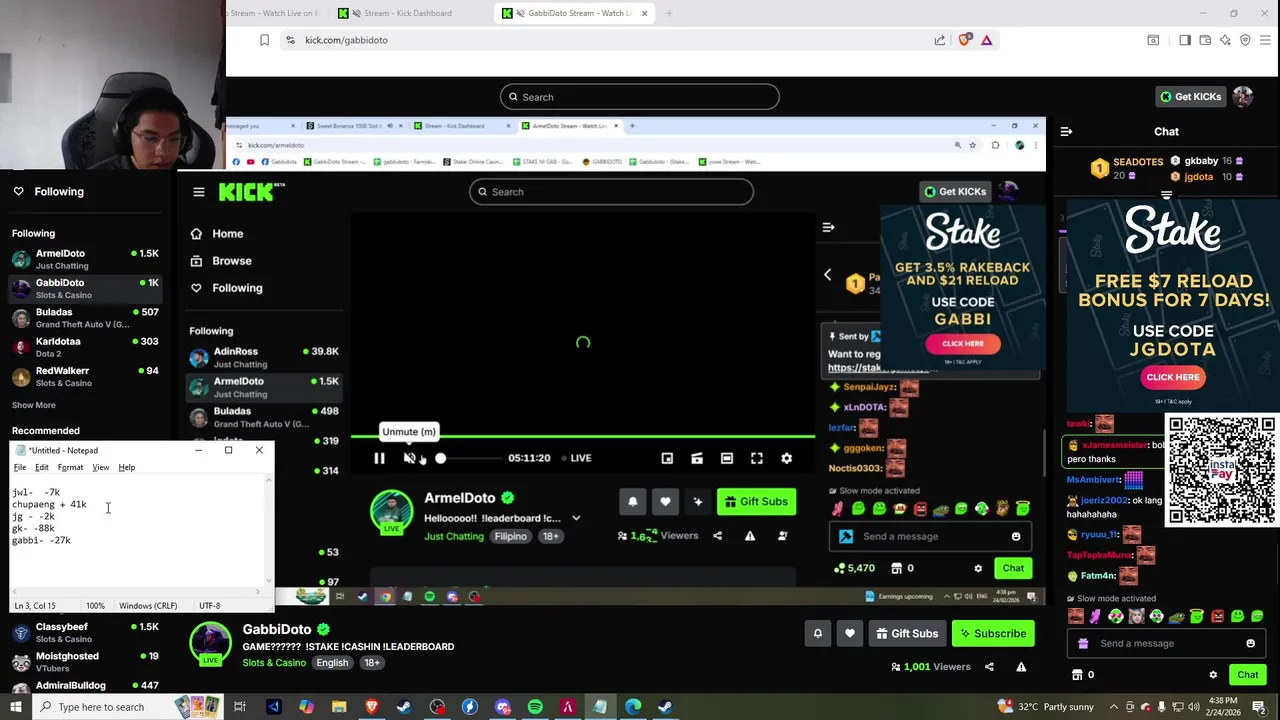Select Classybeef recommended channel

tap(86, 632)
